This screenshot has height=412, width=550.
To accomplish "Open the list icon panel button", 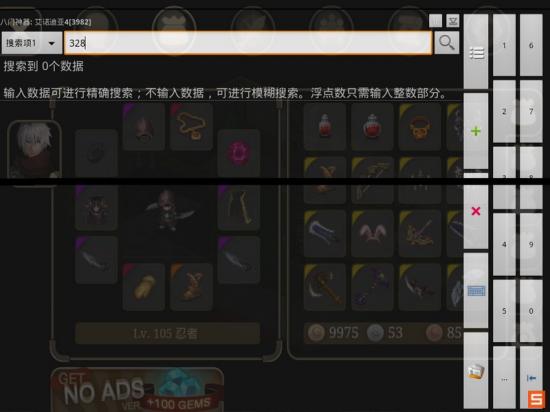I will 476,52.
